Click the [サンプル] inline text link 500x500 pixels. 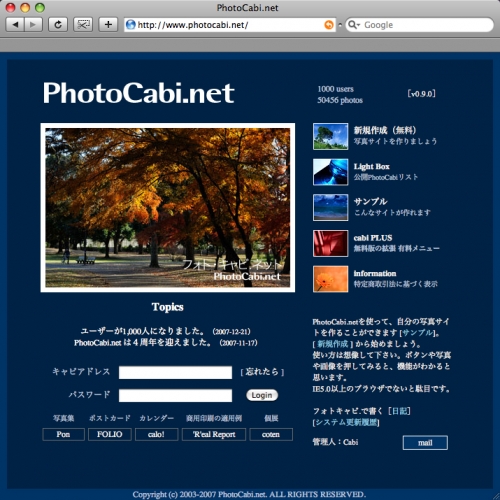(418, 333)
